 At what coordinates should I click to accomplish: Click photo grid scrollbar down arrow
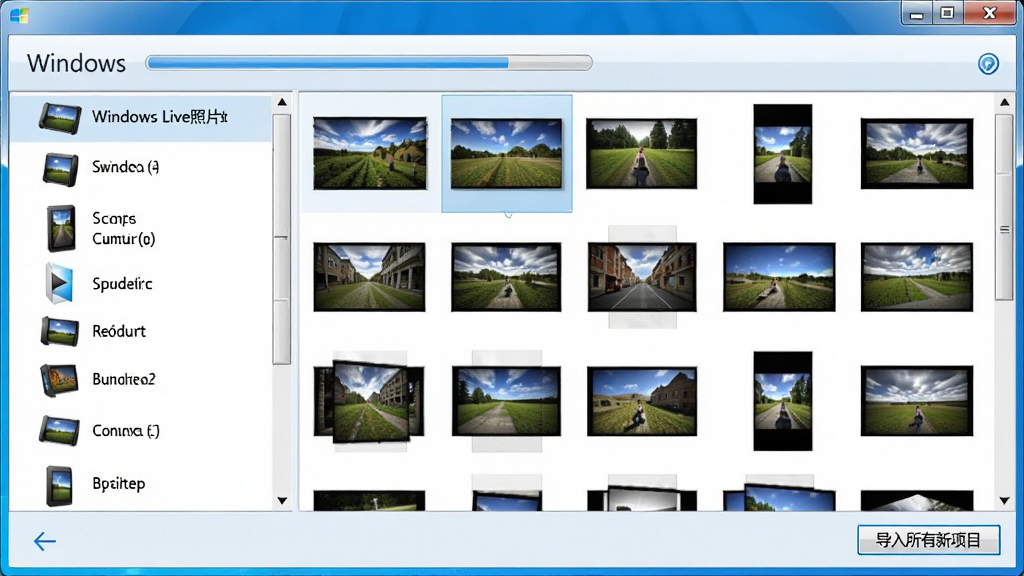click(1004, 501)
